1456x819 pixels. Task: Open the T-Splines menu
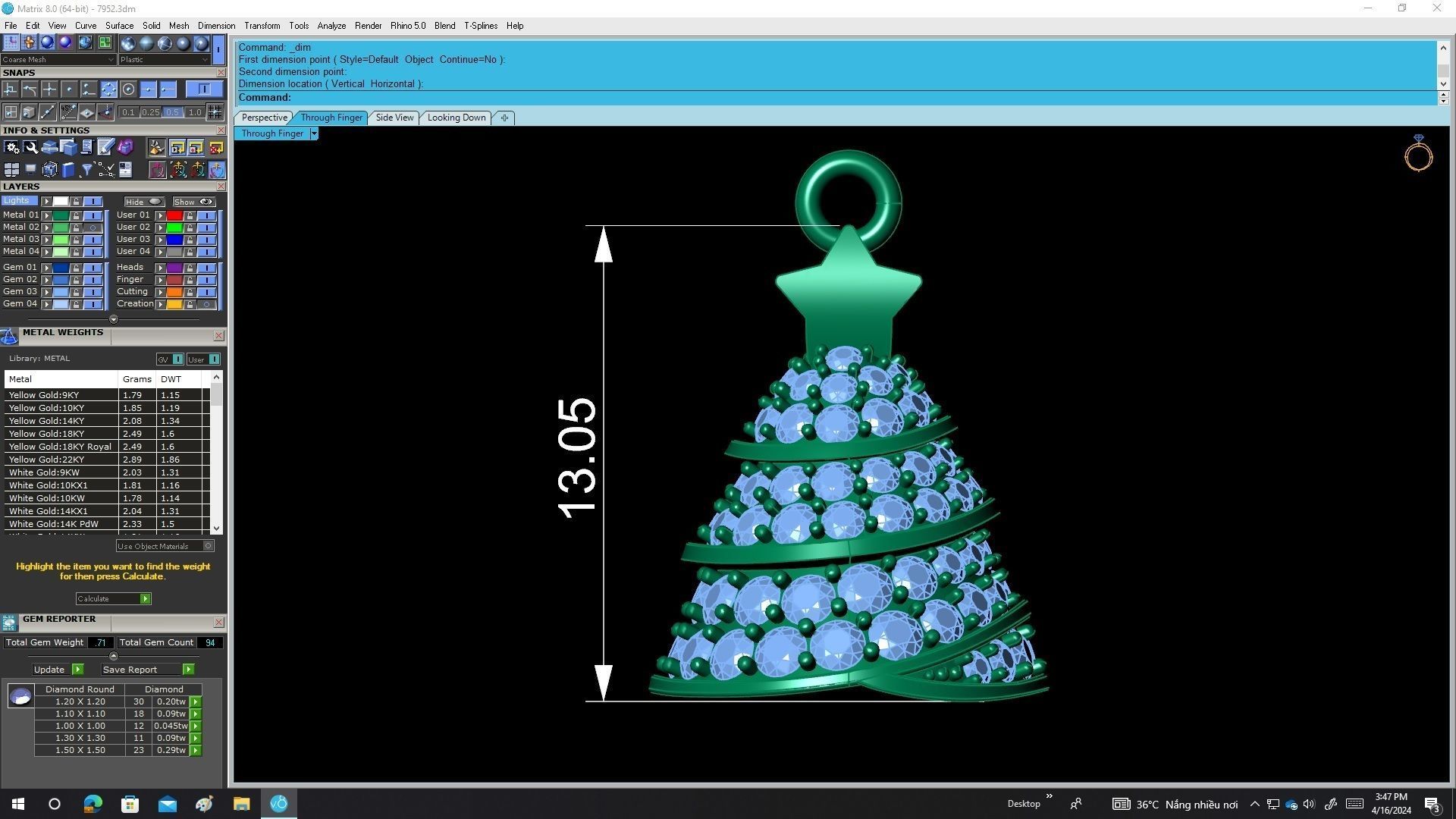[x=481, y=26]
